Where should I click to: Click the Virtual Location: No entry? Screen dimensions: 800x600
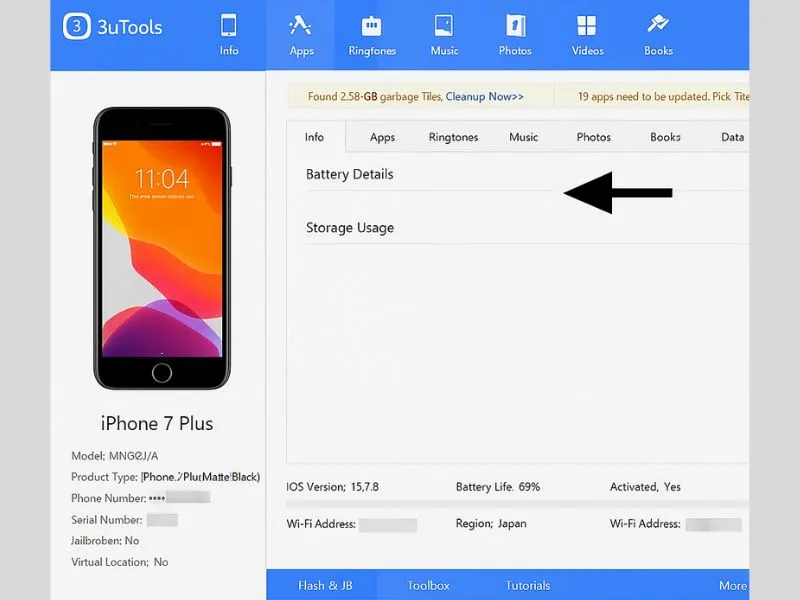[x=120, y=562]
